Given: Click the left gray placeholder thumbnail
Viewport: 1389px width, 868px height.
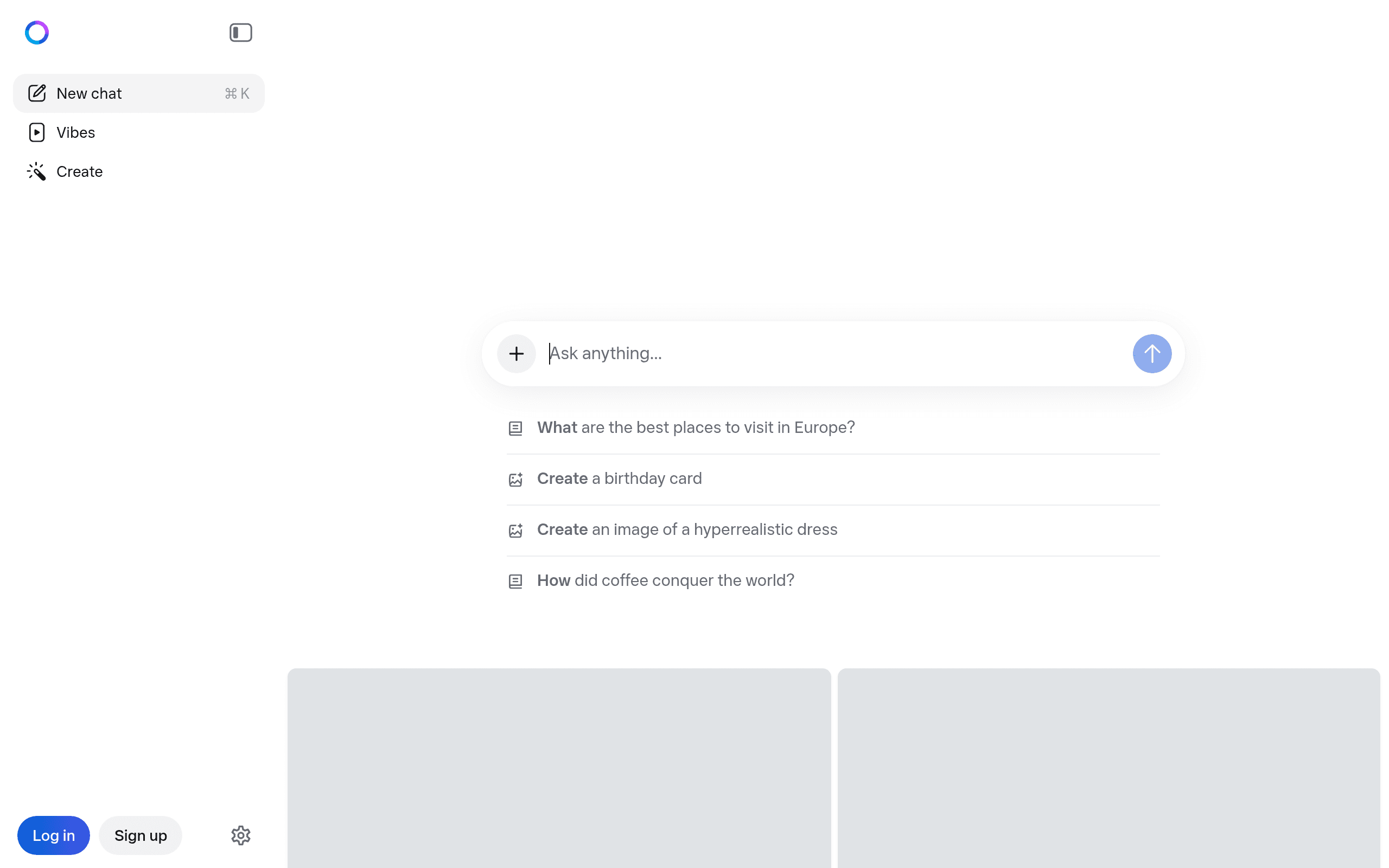Looking at the screenshot, I should click(x=558, y=768).
